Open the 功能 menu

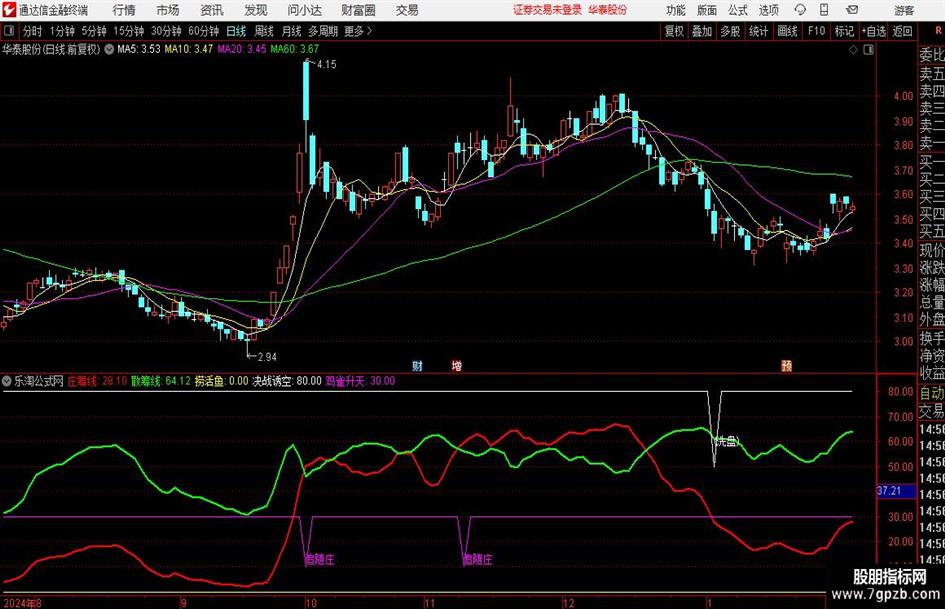pyautogui.click(x=676, y=10)
